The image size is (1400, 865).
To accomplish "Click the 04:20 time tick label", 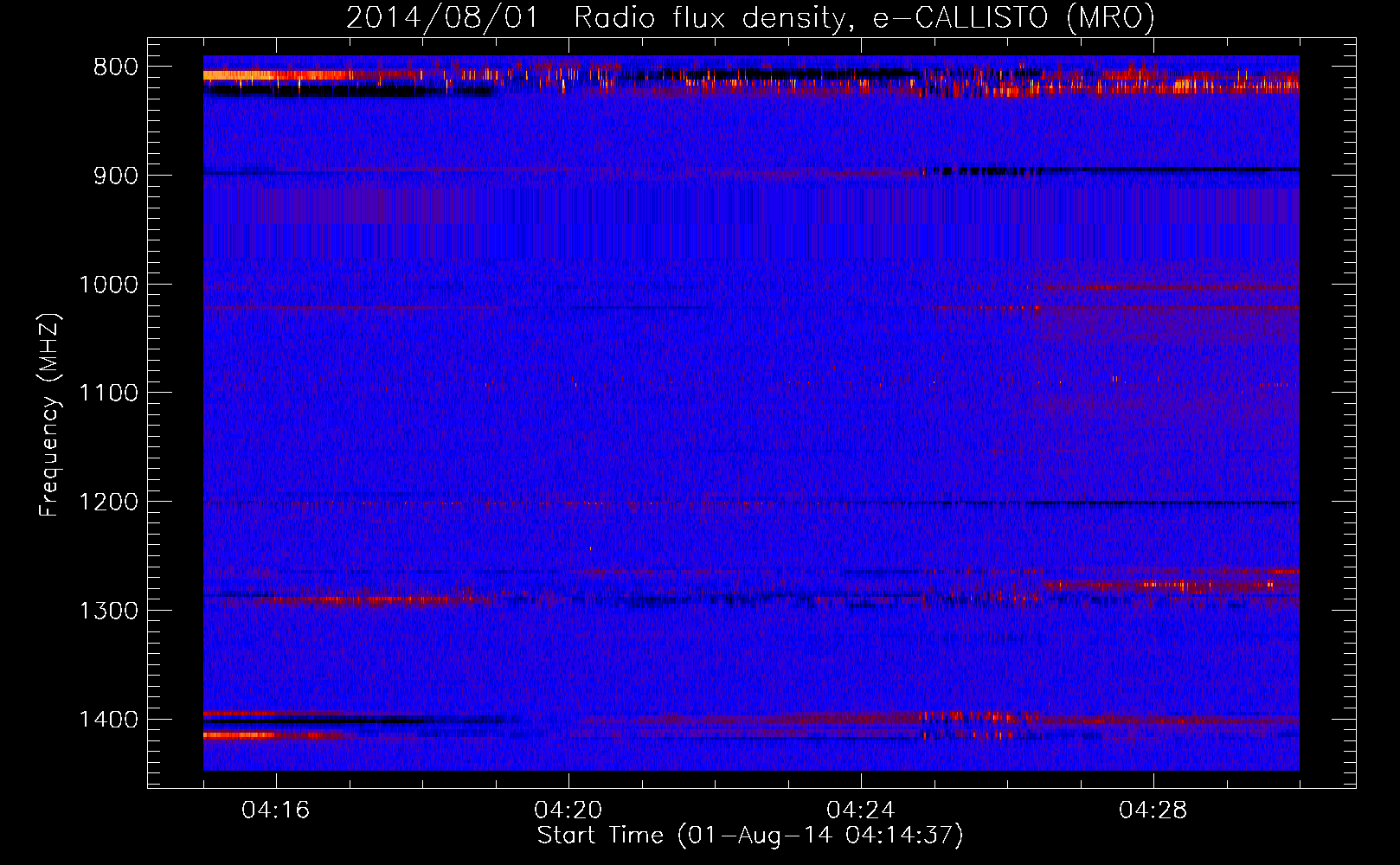I will [568, 811].
